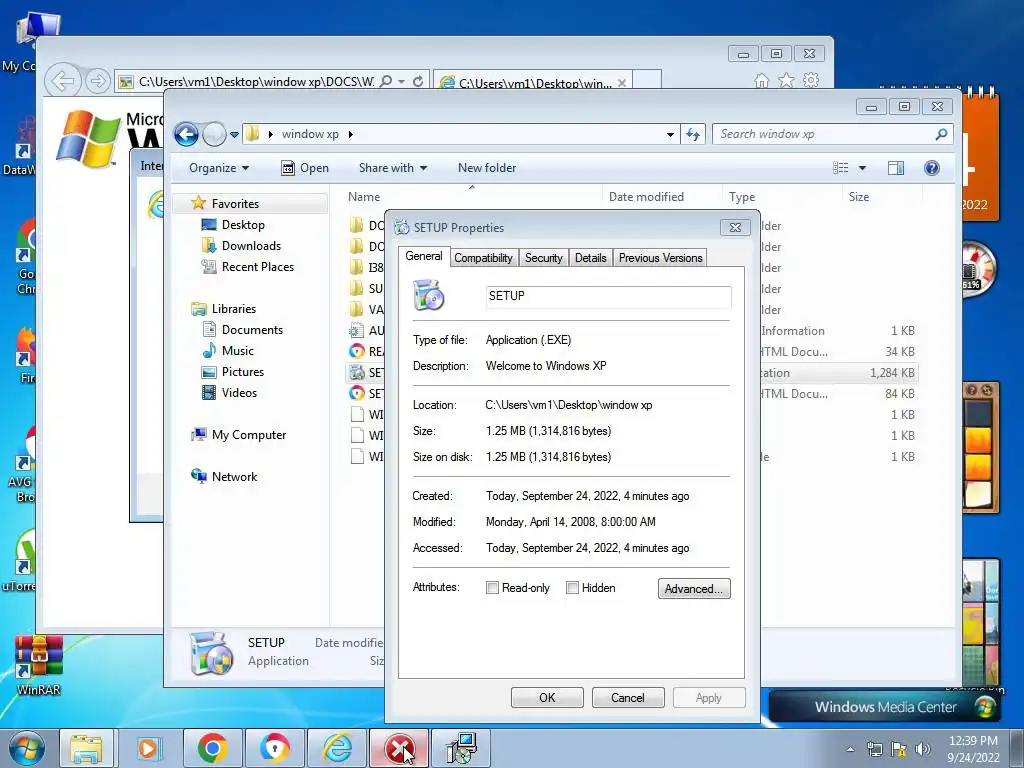Click the SETUP file name field
The image size is (1024, 768).
point(608,296)
